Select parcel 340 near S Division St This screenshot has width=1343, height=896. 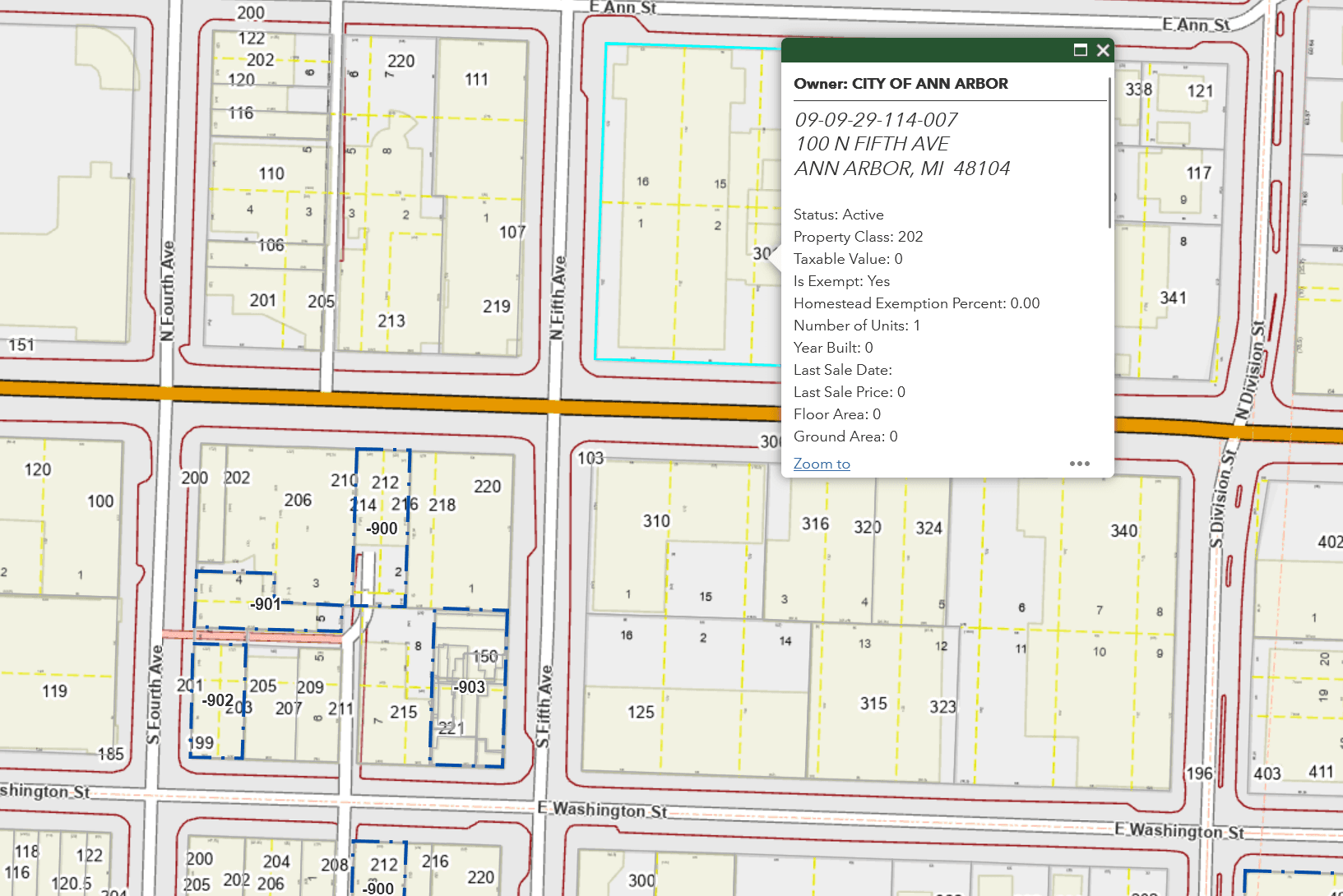point(1122,532)
